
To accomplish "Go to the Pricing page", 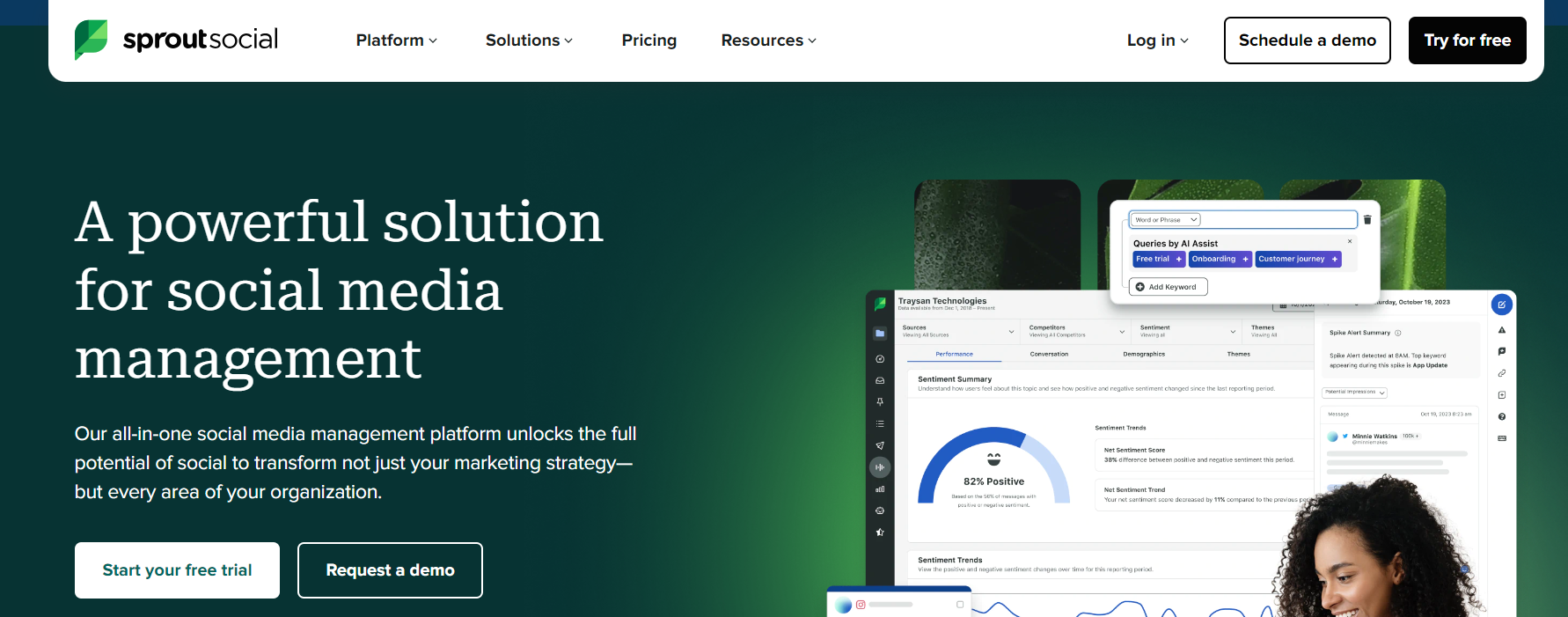I will tap(649, 40).
